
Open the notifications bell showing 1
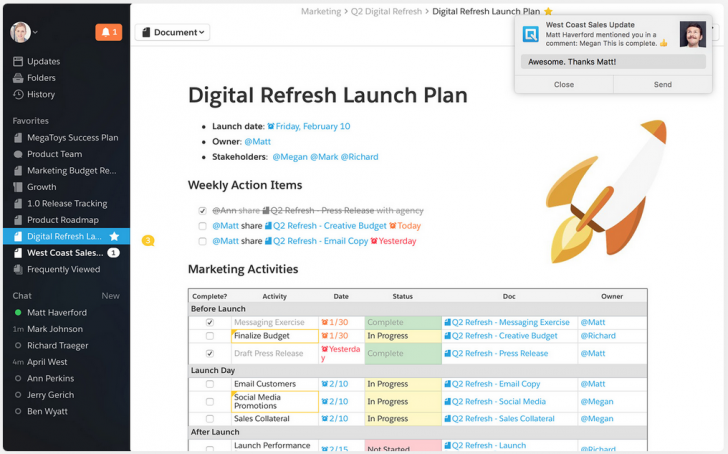[109, 32]
